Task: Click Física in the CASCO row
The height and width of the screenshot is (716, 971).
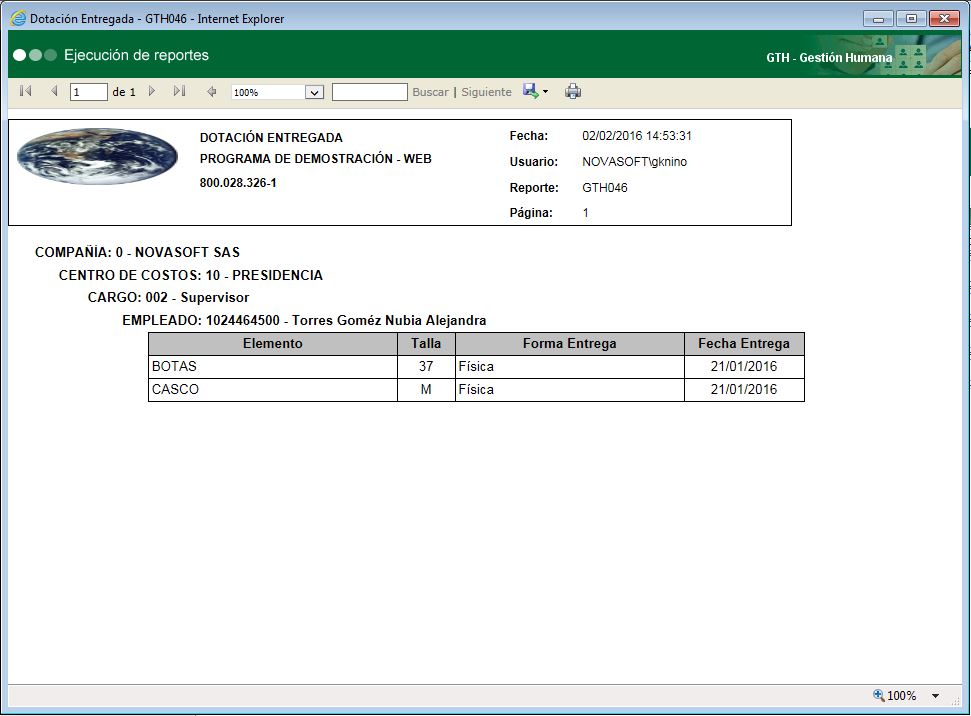Action: (x=570, y=390)
